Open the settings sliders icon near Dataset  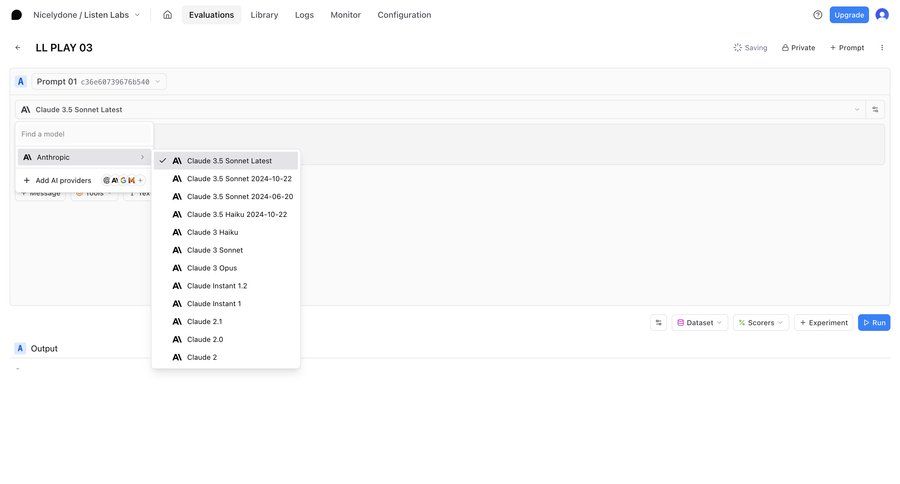tap(658, 323)
